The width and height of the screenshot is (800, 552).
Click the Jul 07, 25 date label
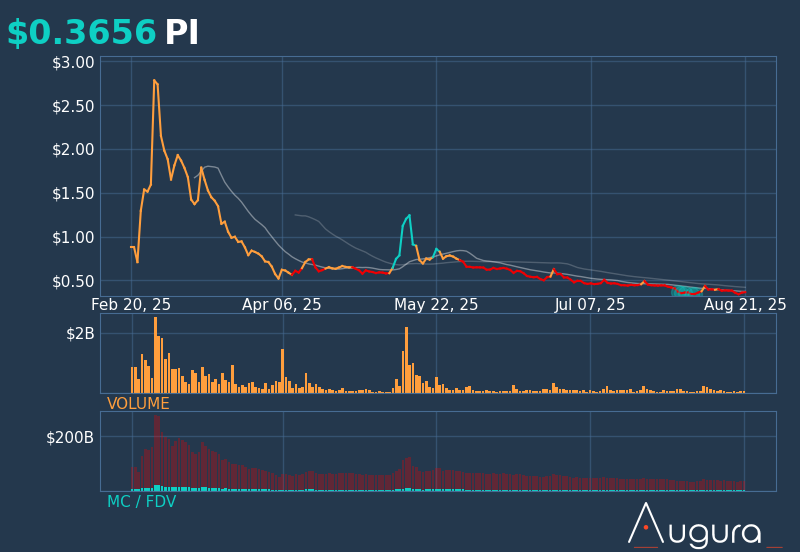(x=590, y=305)
